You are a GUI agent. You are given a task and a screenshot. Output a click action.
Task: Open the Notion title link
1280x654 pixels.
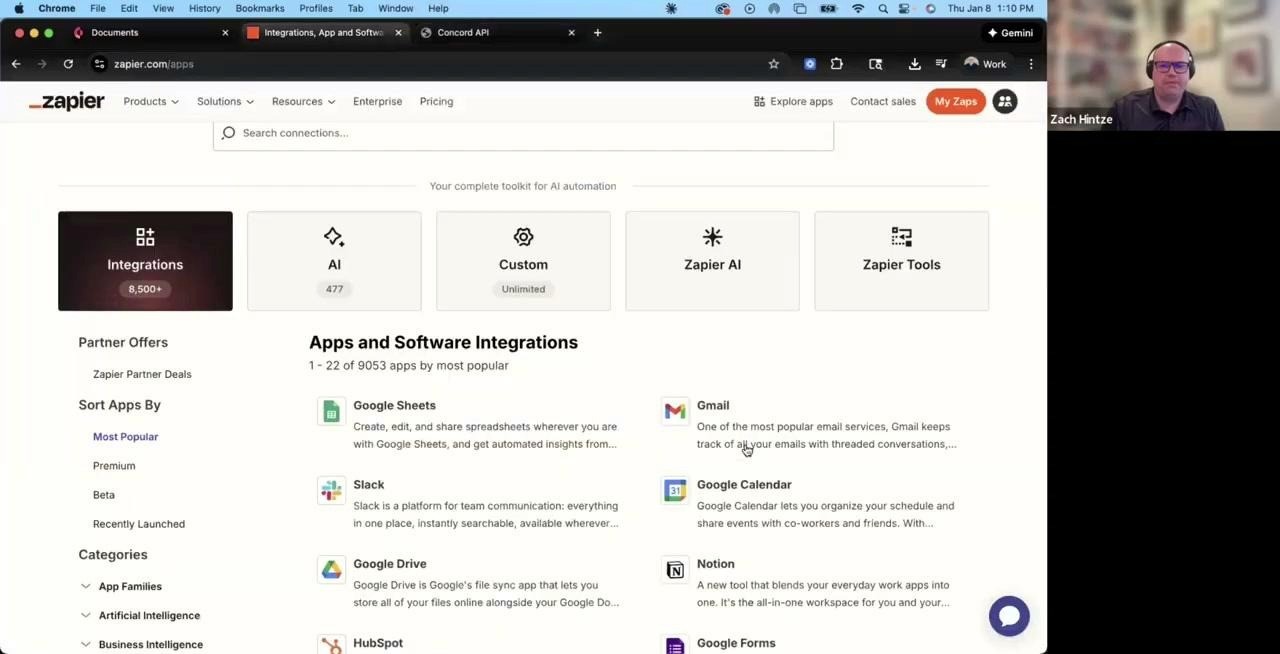(715, 564)
